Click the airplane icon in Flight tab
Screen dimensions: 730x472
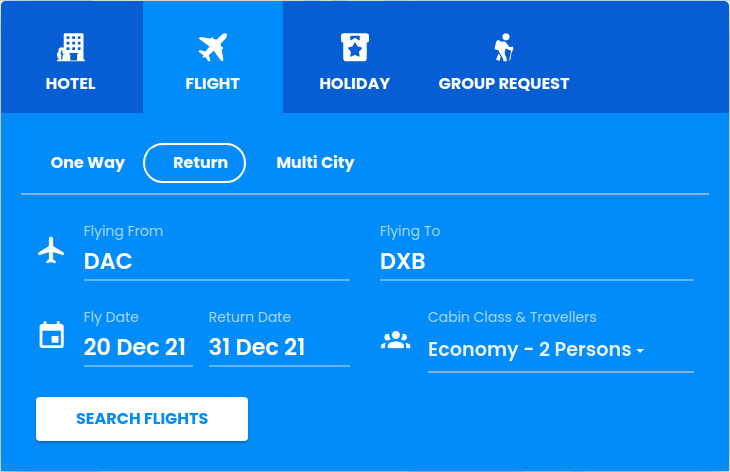coord(213,47)
